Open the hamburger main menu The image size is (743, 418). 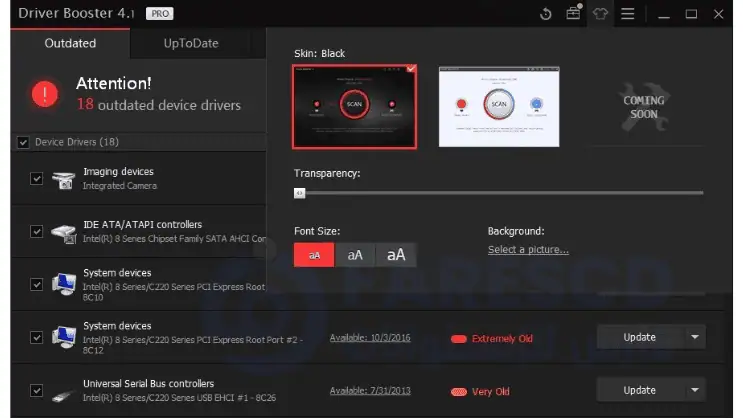pos(627,14)
